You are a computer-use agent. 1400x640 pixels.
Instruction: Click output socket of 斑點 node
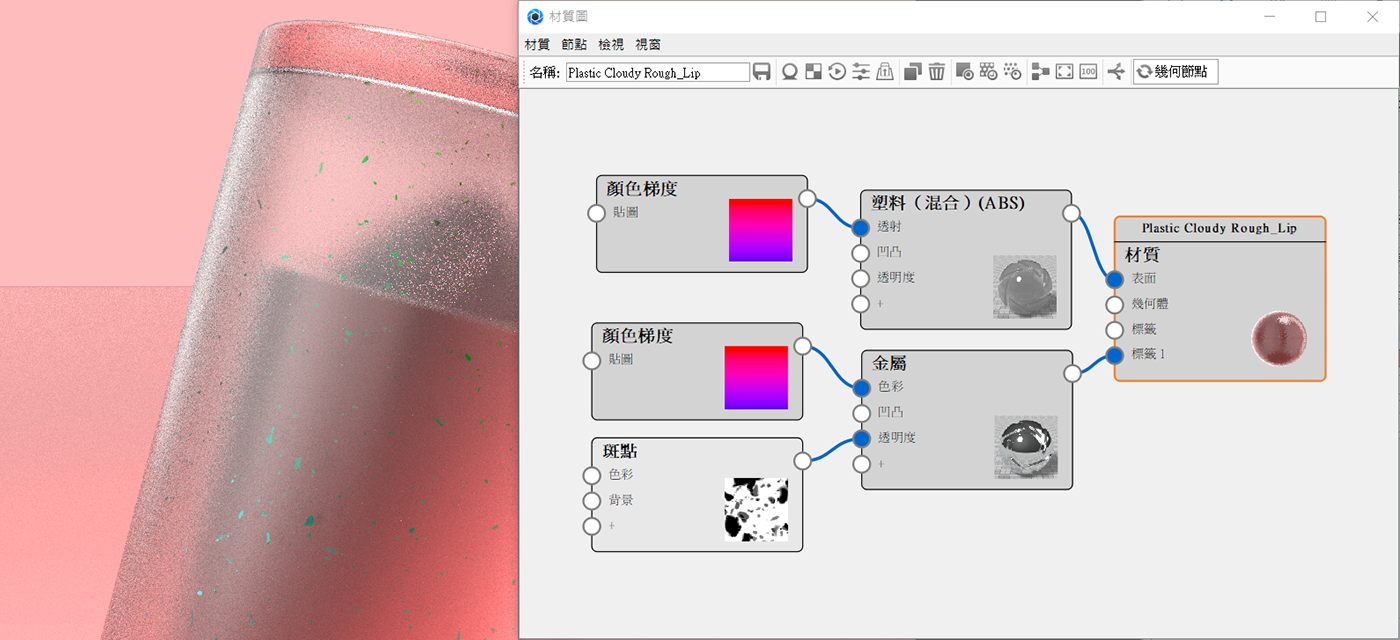point(802,461)
